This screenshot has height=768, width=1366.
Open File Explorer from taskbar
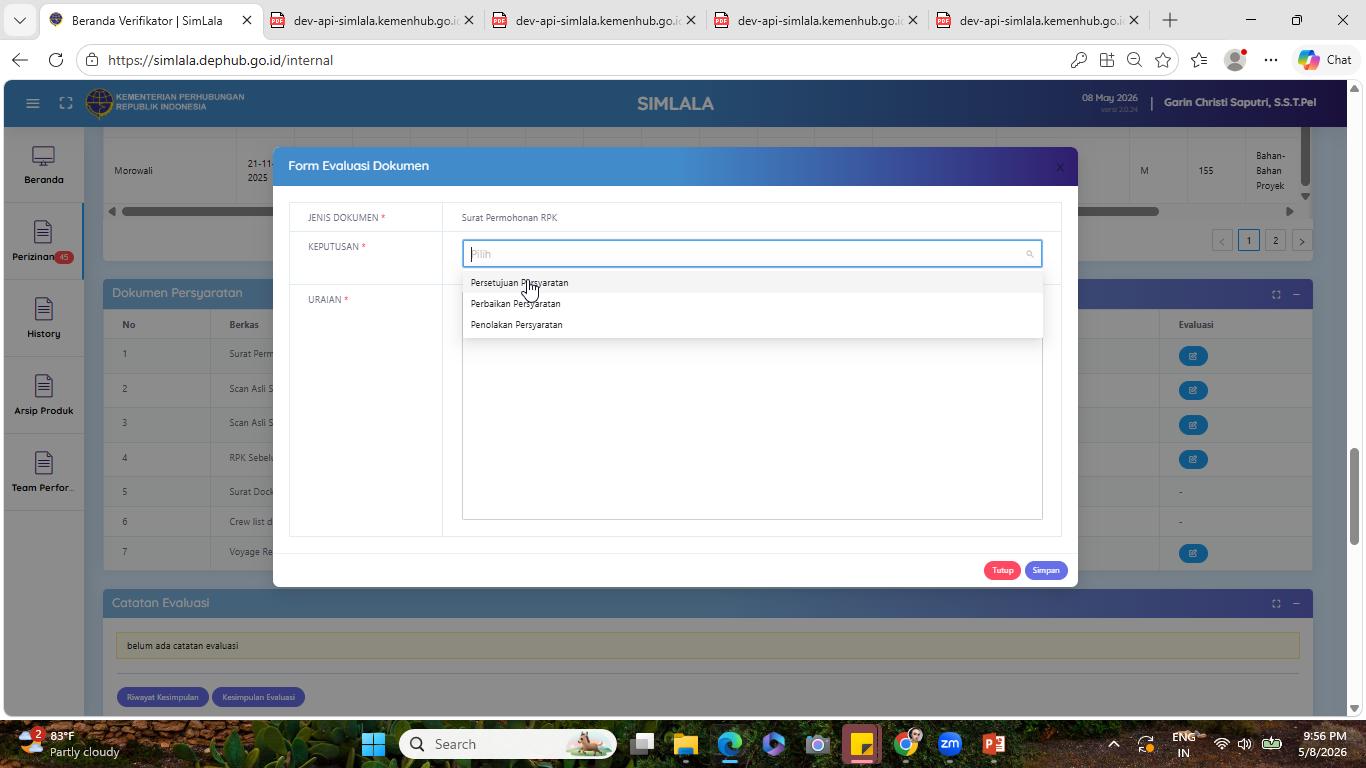click(x=685, y=744)
